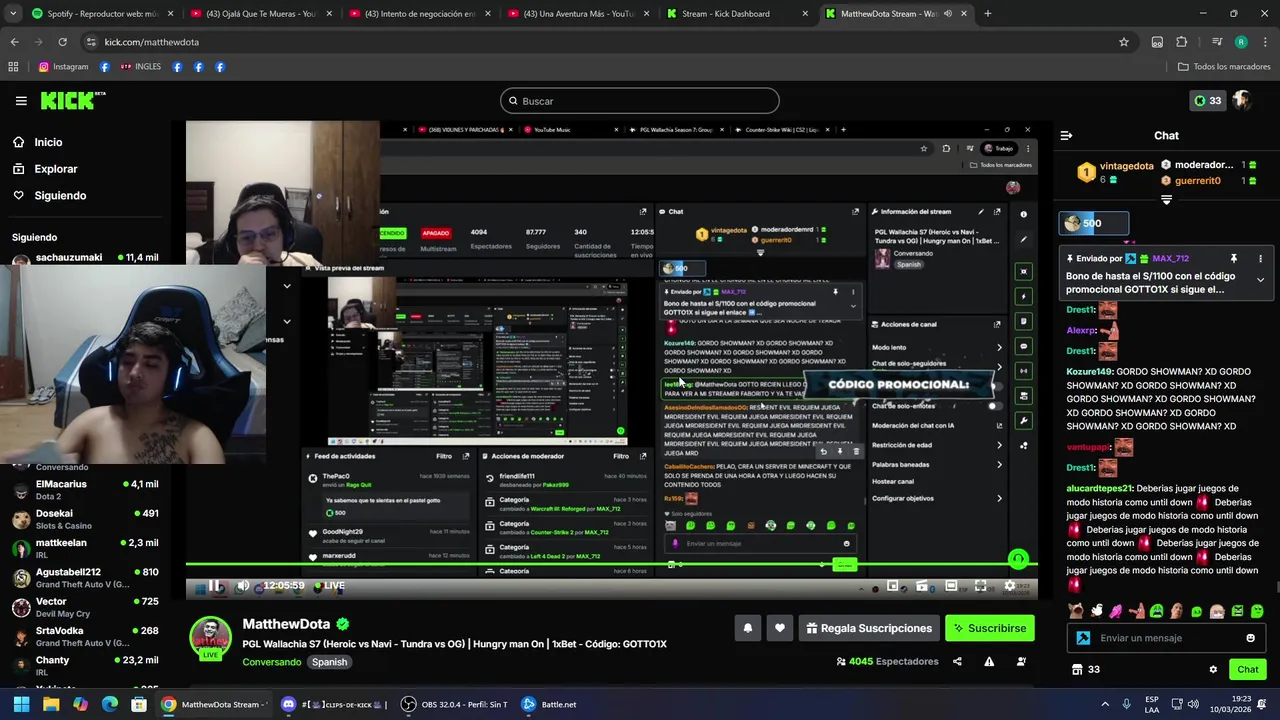Open sachauzumaki channel in sidebar
Image resolution: width=1280 pixels, height=720 pixels.
click(85, 258)
